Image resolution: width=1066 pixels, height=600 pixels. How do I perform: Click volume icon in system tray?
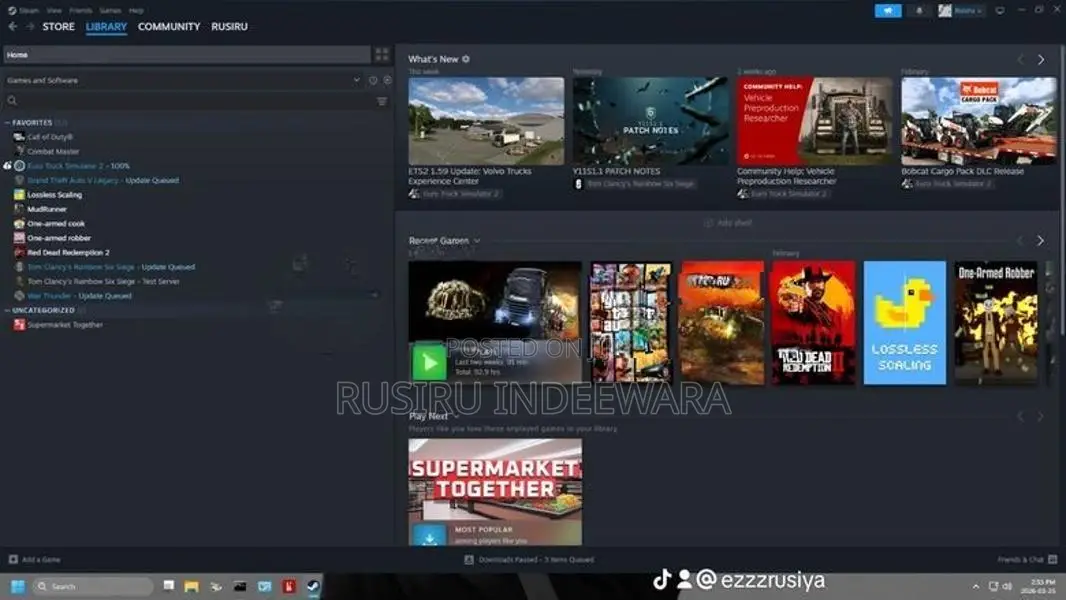(x=1008, y=586)
